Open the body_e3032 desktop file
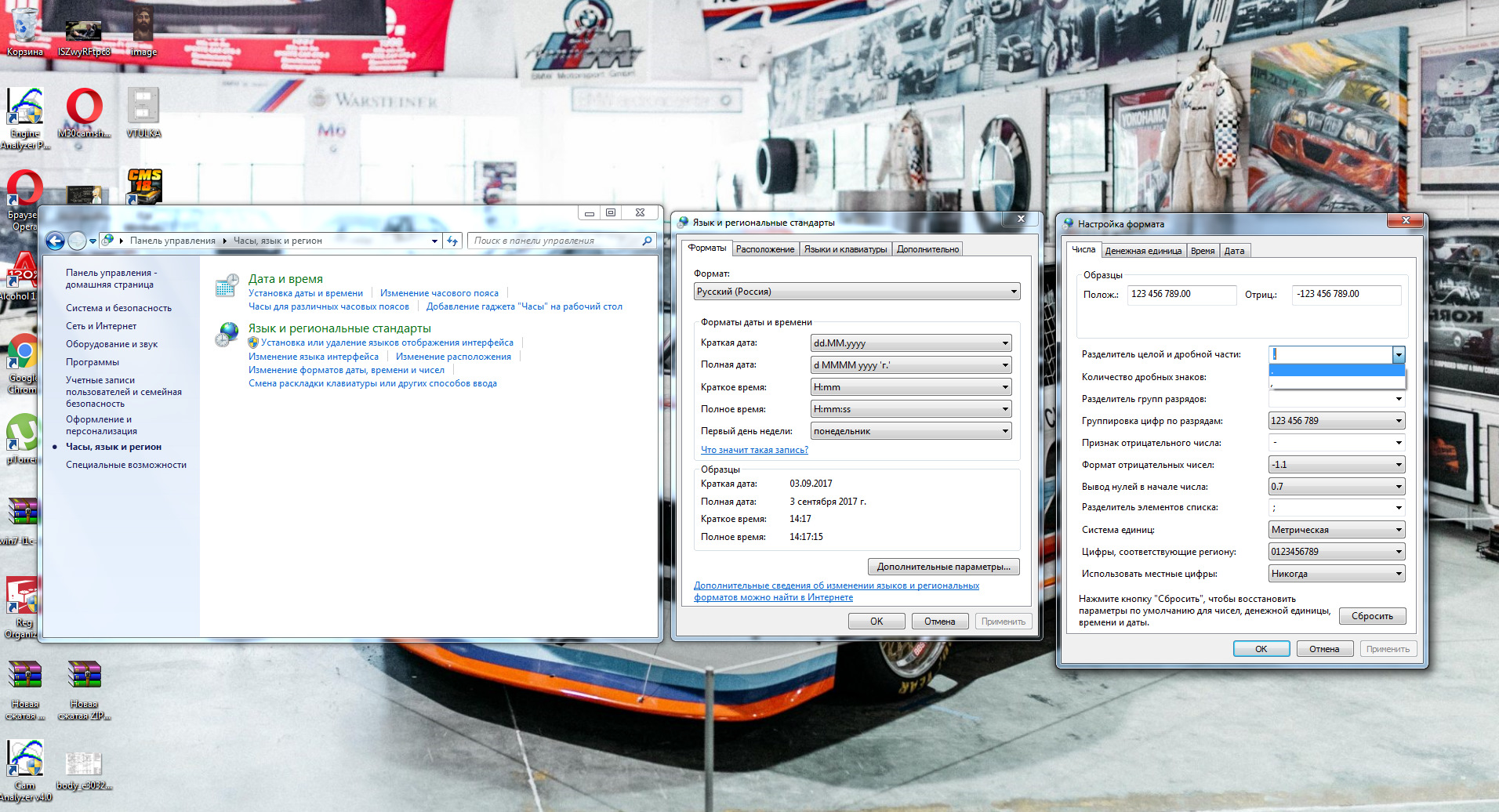The width and height of the screenshot is (1499, 812). click(x=84, y=770)
